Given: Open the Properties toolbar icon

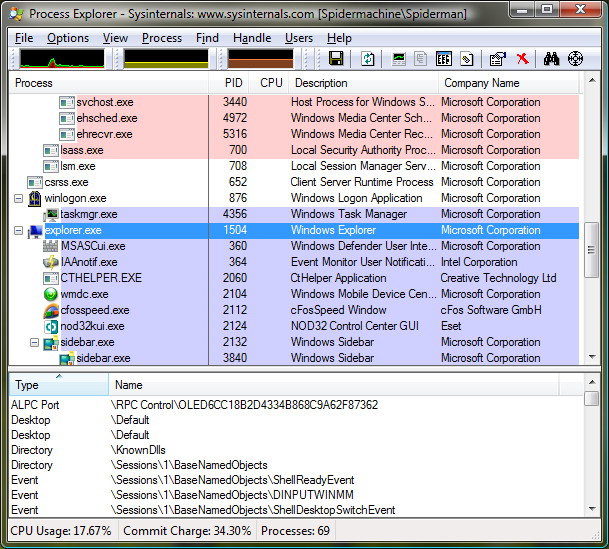Looking at the screenshot, I should 498,59.
